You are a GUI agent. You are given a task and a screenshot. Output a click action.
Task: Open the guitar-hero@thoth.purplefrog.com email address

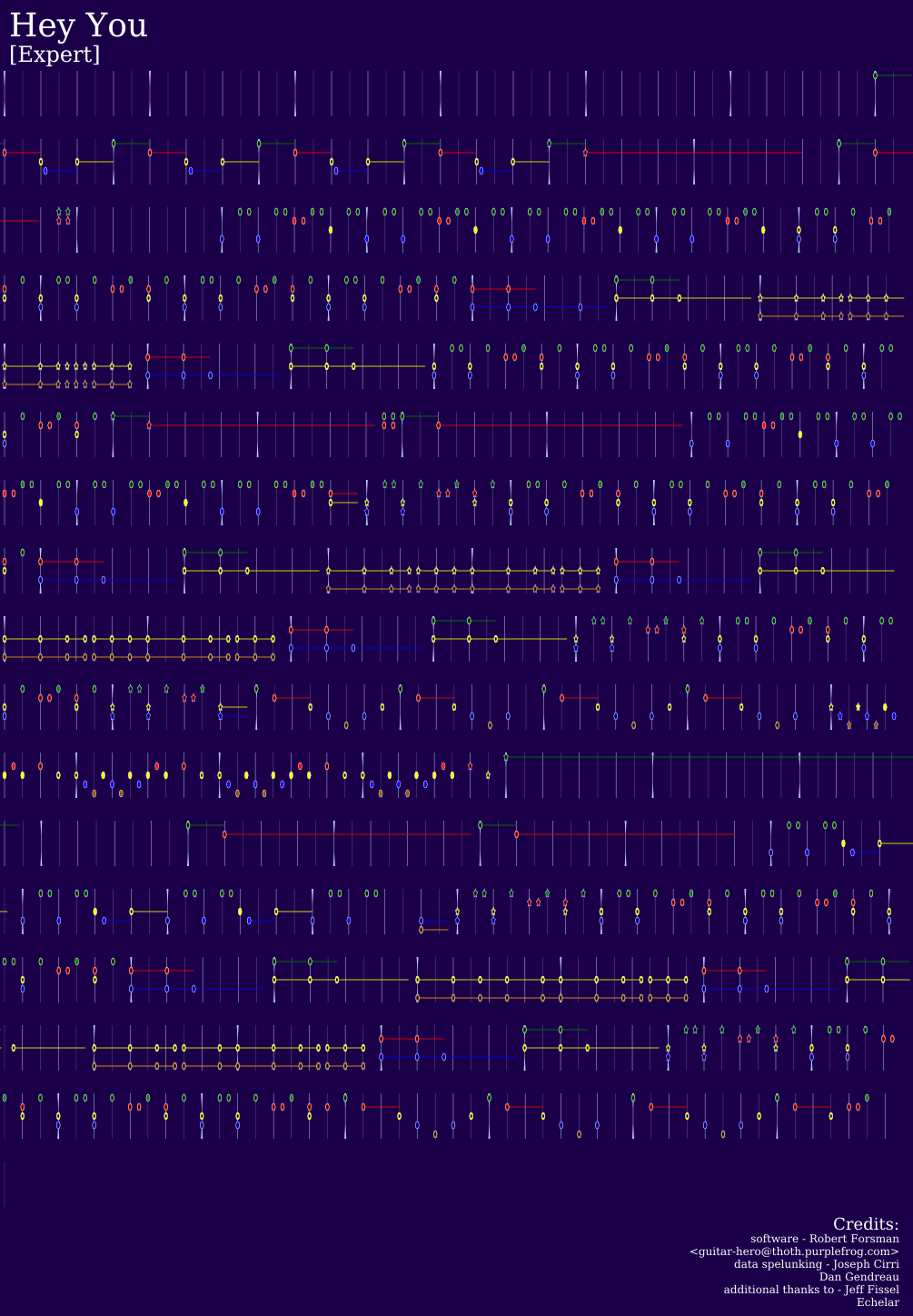pyautogui.click(x=795, y=1251)
